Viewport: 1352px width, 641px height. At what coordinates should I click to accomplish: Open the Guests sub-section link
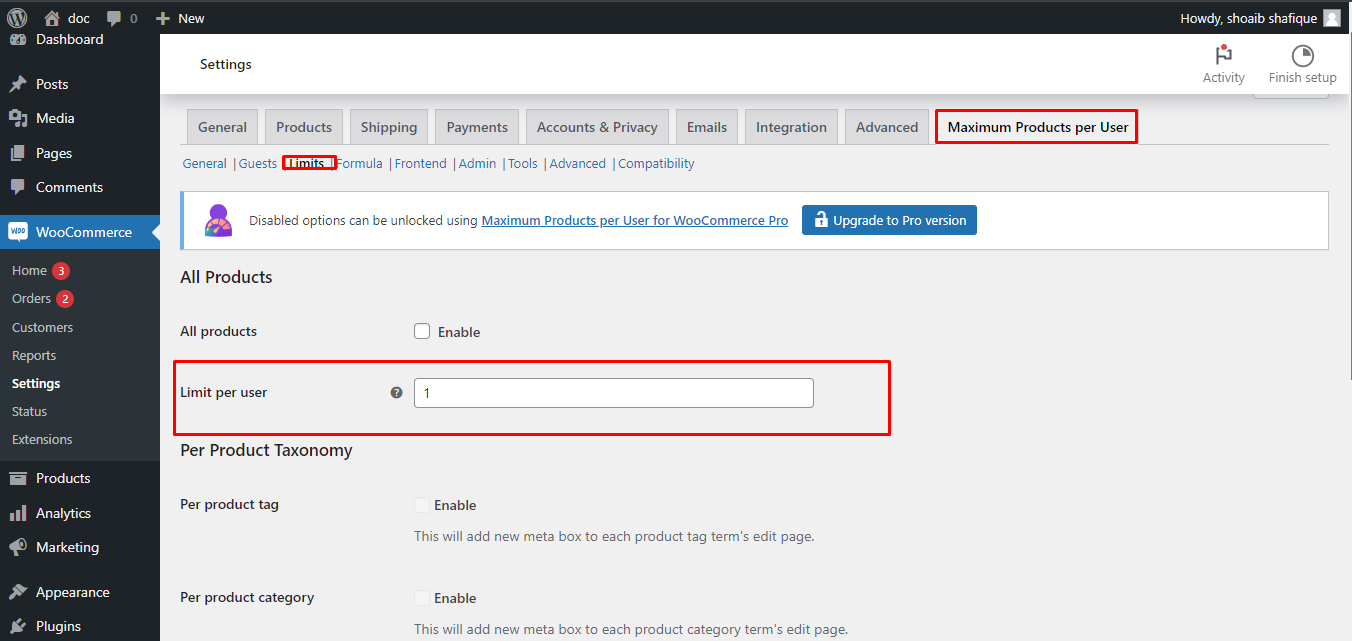click(258, 164)
